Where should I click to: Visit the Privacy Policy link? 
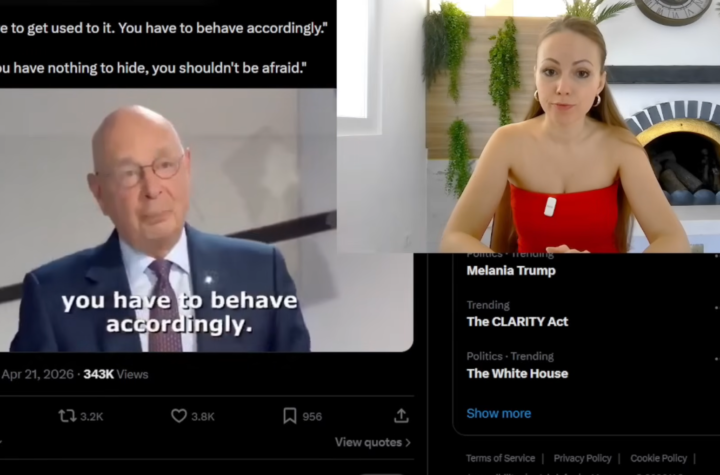point(582,457)
